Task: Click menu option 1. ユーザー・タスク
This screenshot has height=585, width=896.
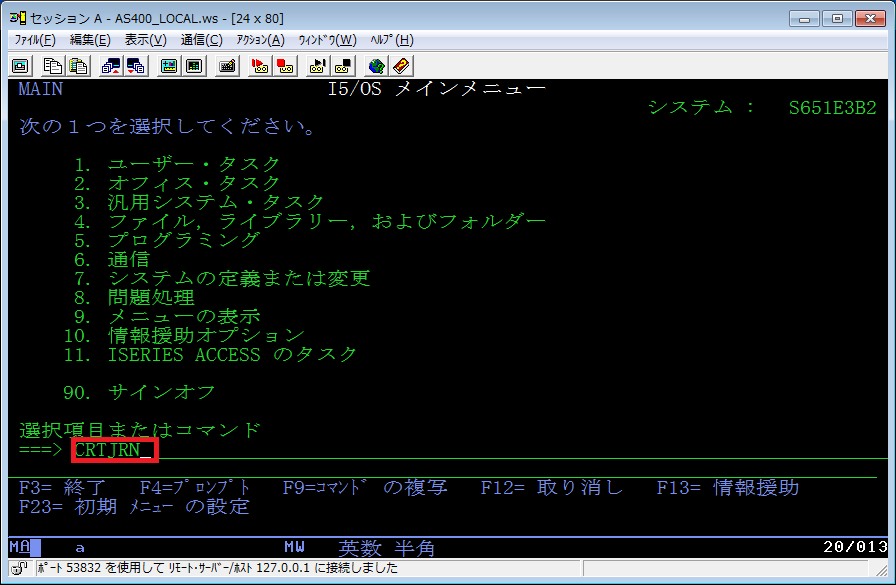Action: pos(178,165)
